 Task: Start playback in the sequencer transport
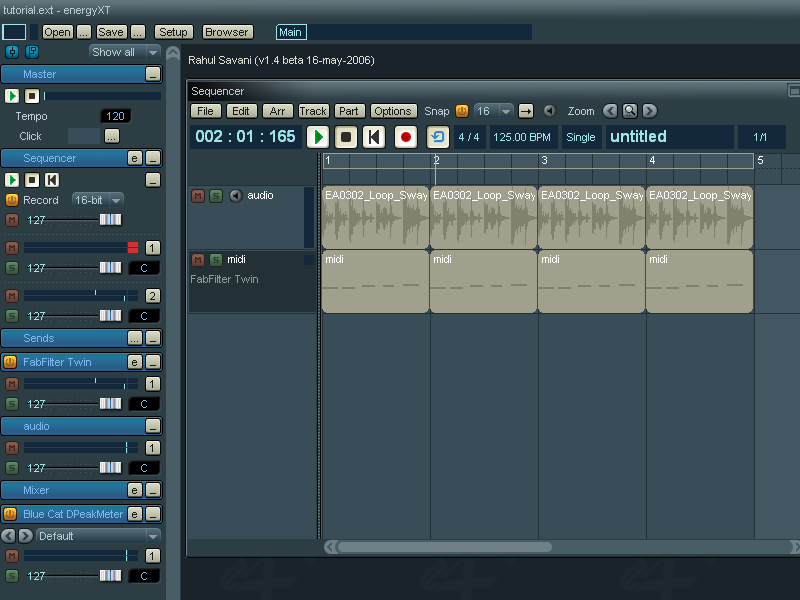tap(317, 137)
